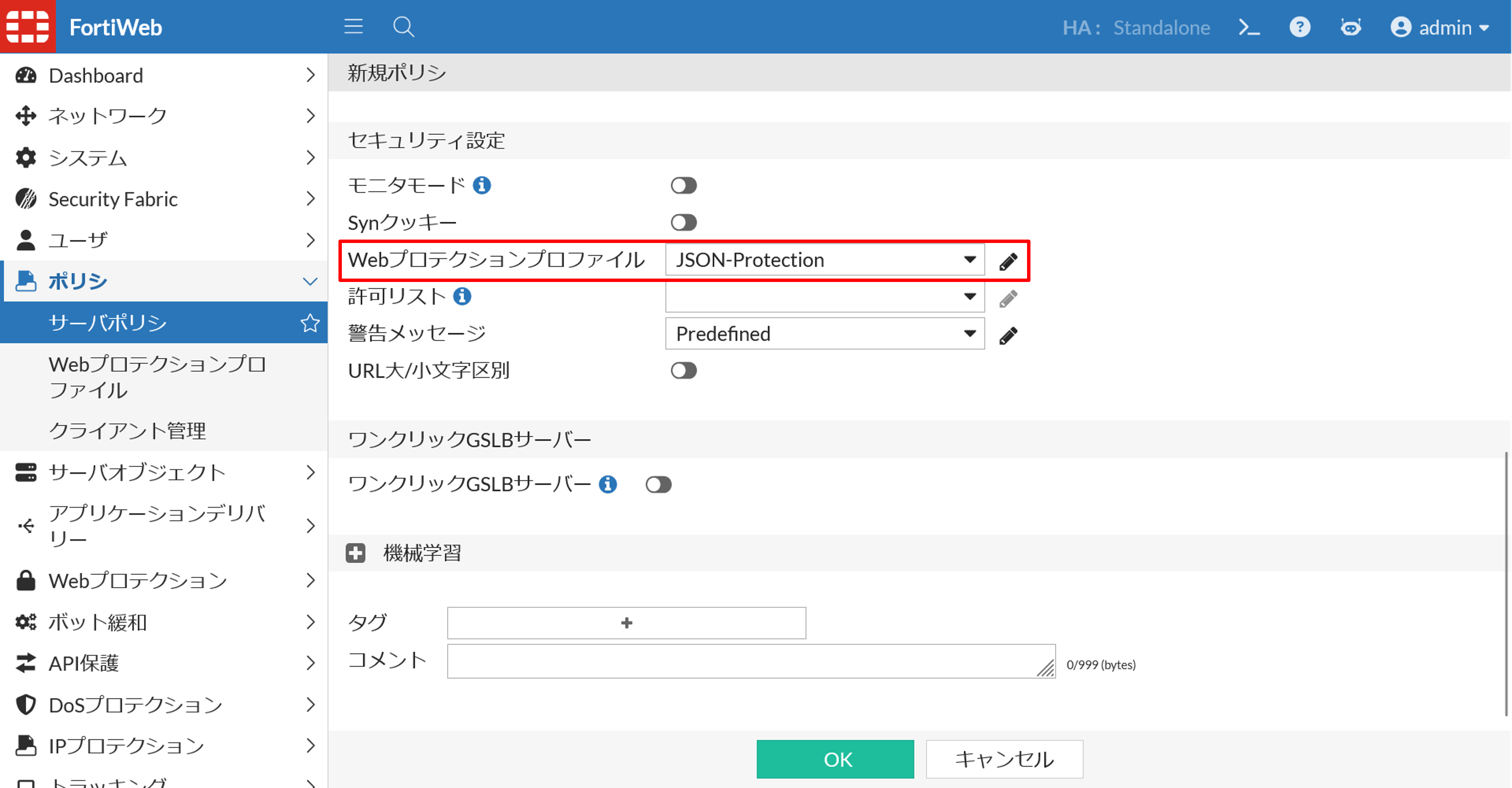The height and width of the screenshot is (788, 1512).
Task: Open the CLI console icon in header
Action: pyautogui.click(x=1249, y=27)
